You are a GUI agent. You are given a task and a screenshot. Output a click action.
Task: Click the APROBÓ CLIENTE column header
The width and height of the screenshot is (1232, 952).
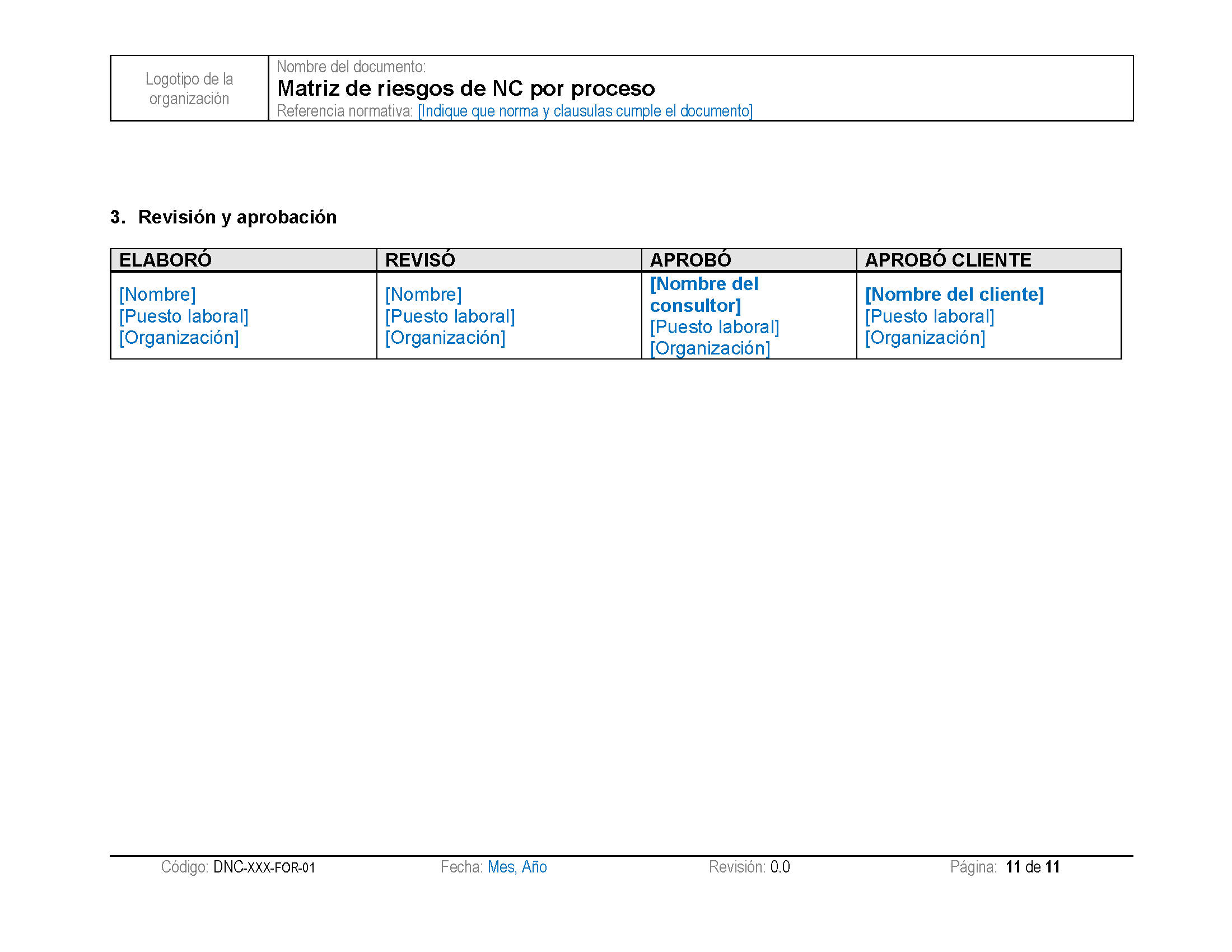948,260
